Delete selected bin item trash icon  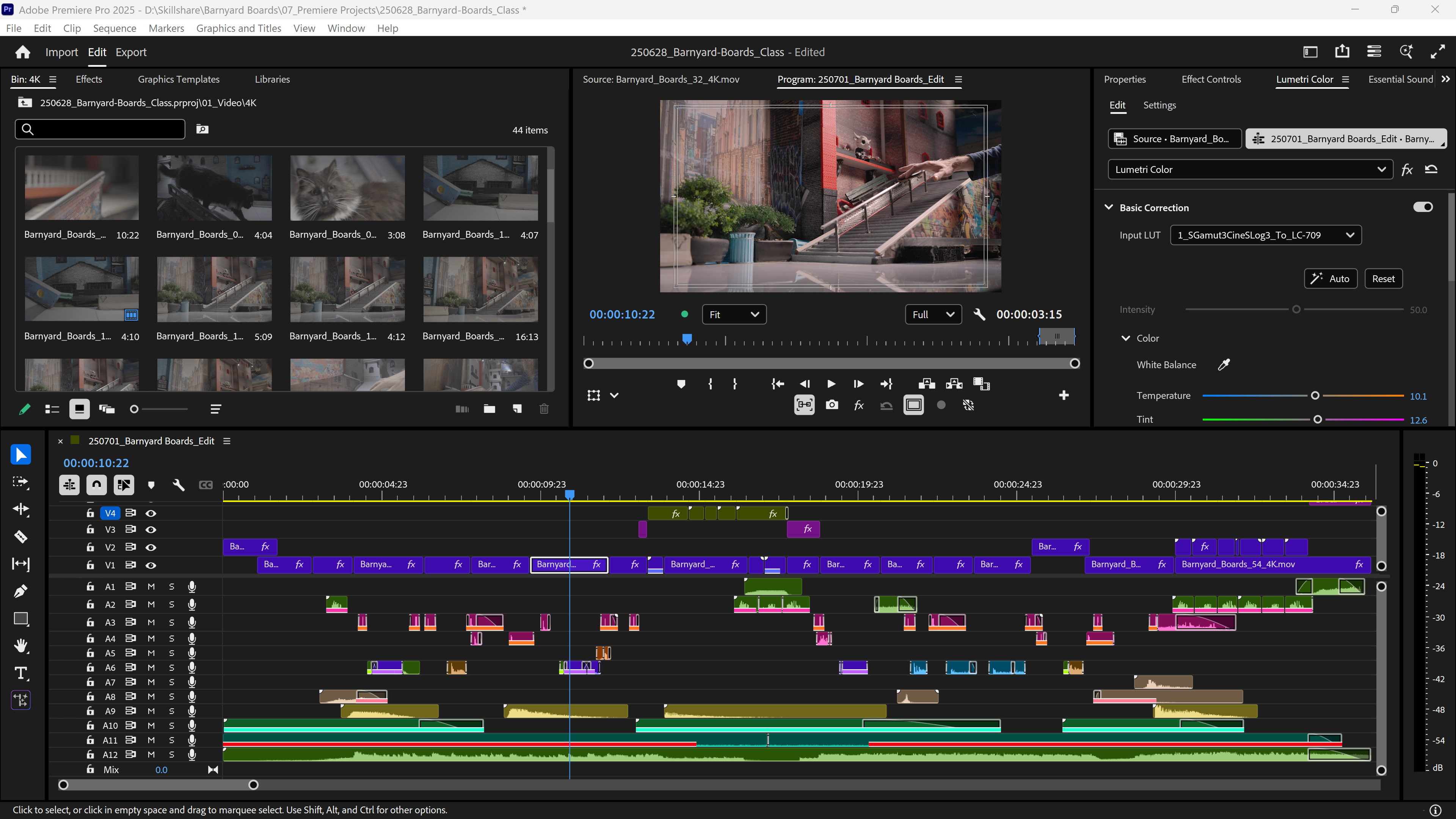click(x=544, y=409)
